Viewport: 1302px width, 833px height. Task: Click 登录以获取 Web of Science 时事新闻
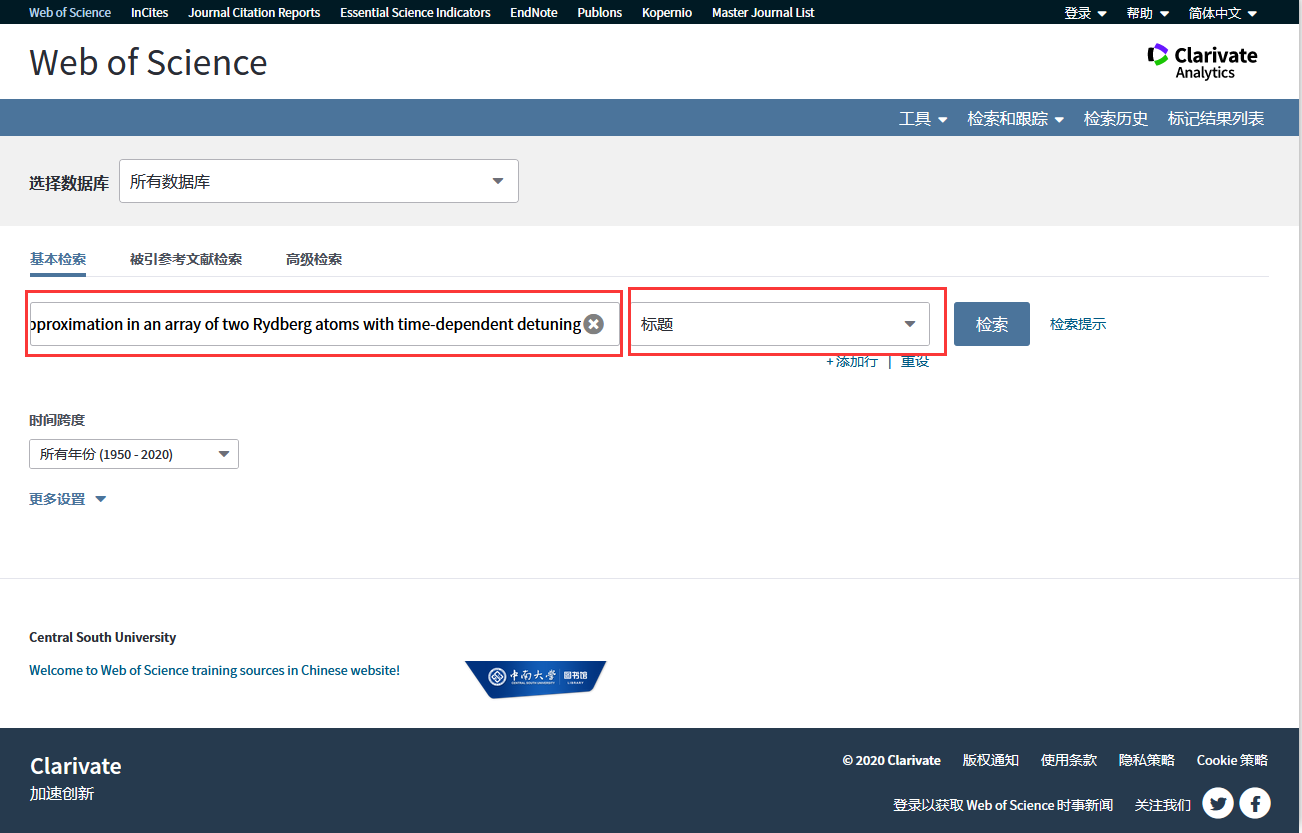(1003, 805)
